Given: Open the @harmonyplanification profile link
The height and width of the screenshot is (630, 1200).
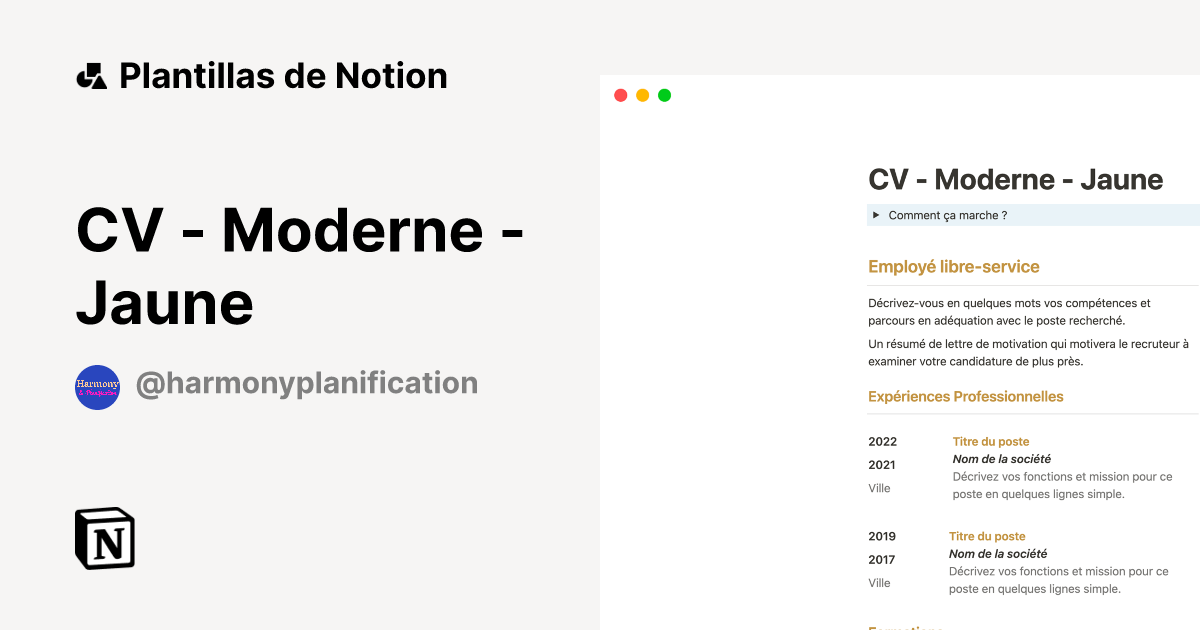Looking at the screenshot, I should pos(308,382).
